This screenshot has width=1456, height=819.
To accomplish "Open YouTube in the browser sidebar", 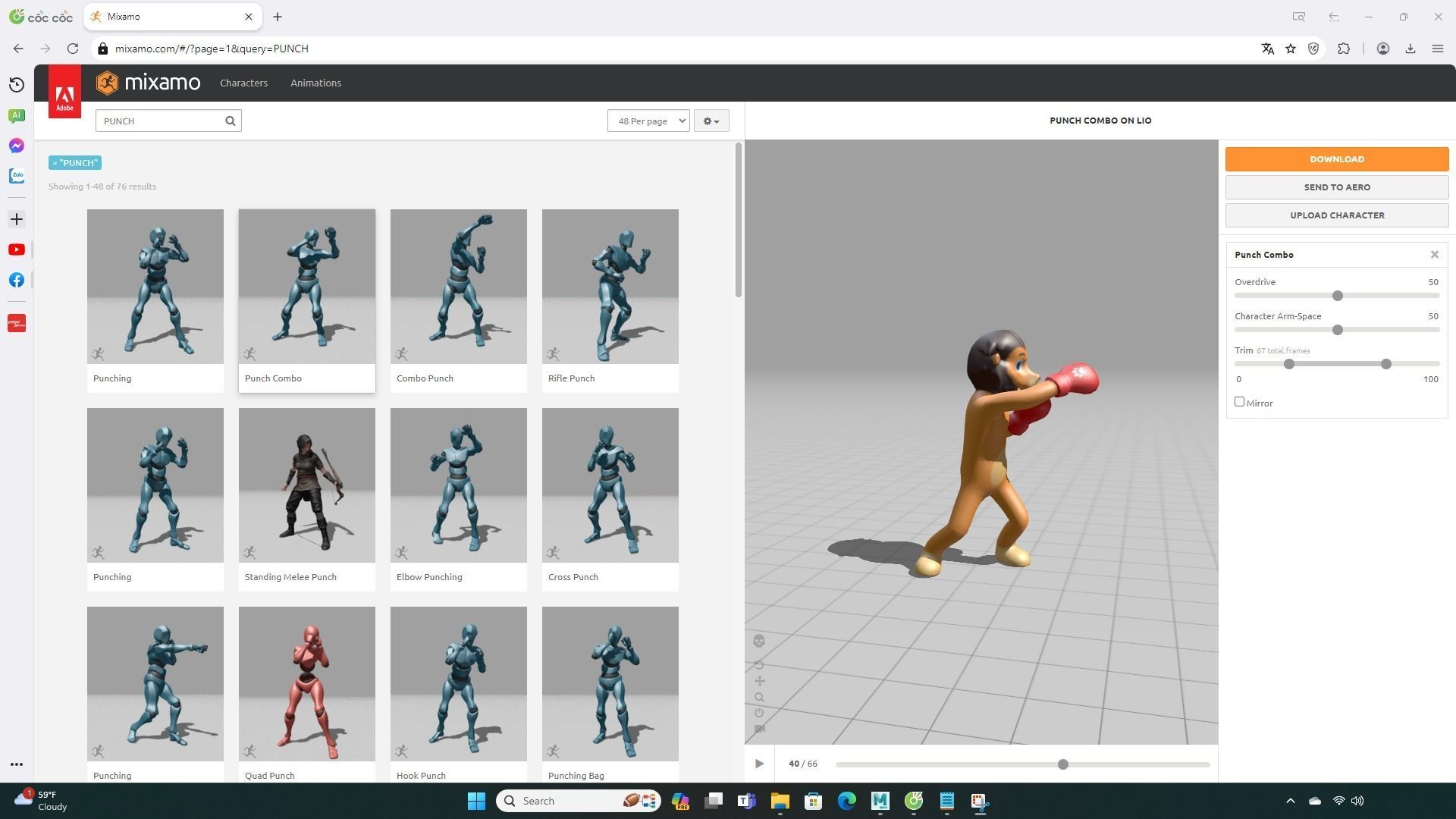I will pos(17,249).
